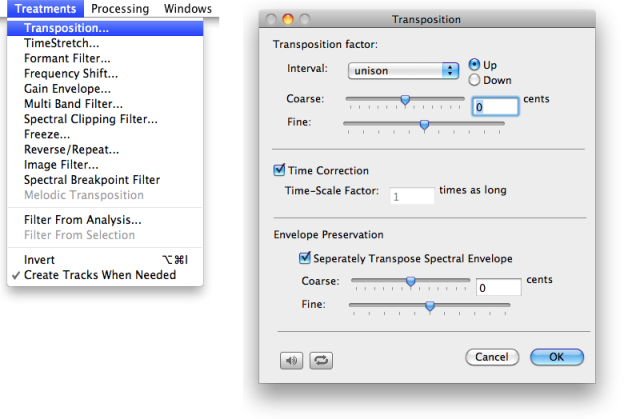Open the Processing menu
The image size is (632, 419).
tap(120, 9)
